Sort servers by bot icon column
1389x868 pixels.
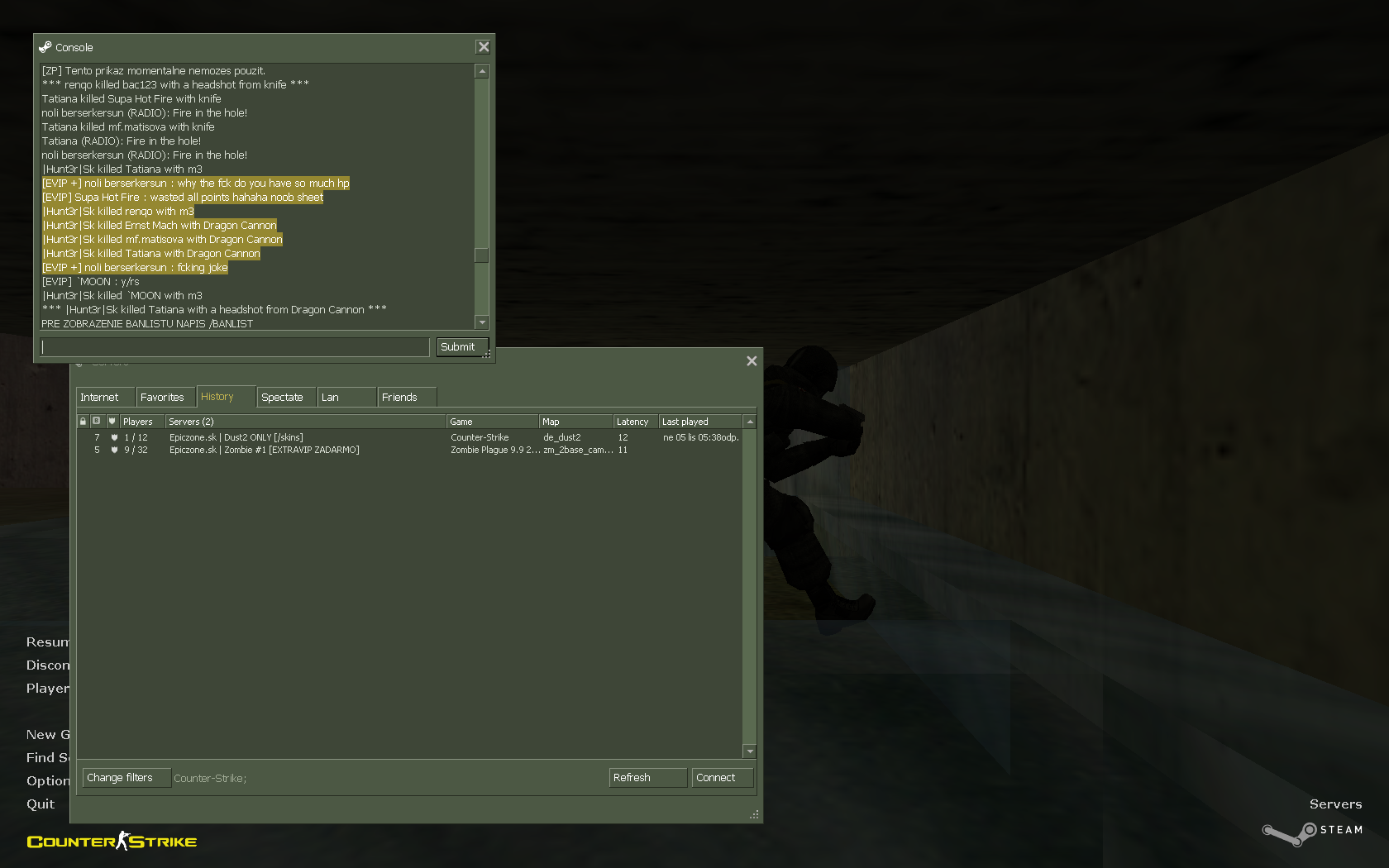pyautogui.click(x=97, y=422)
